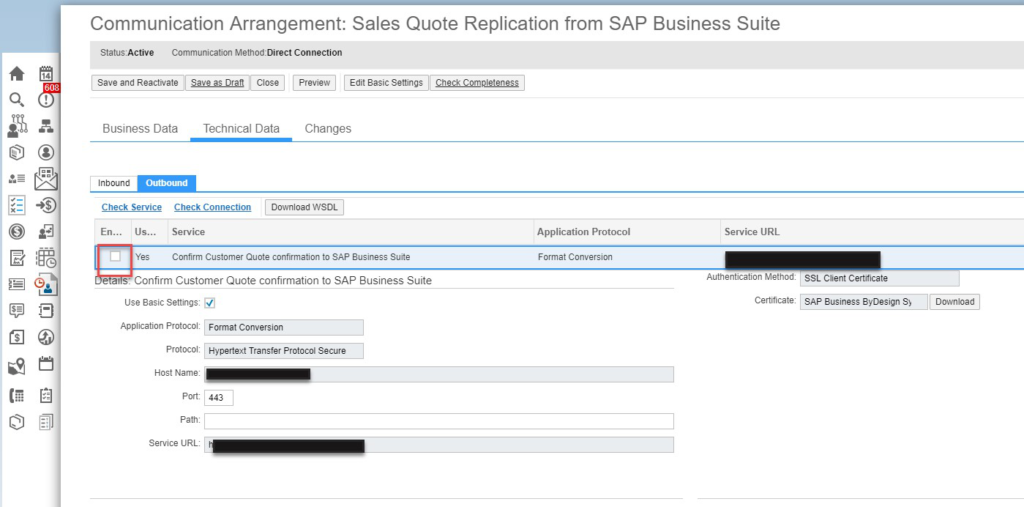
Task: Open the grid with clock schedule icon
Action: click(46, 258)
